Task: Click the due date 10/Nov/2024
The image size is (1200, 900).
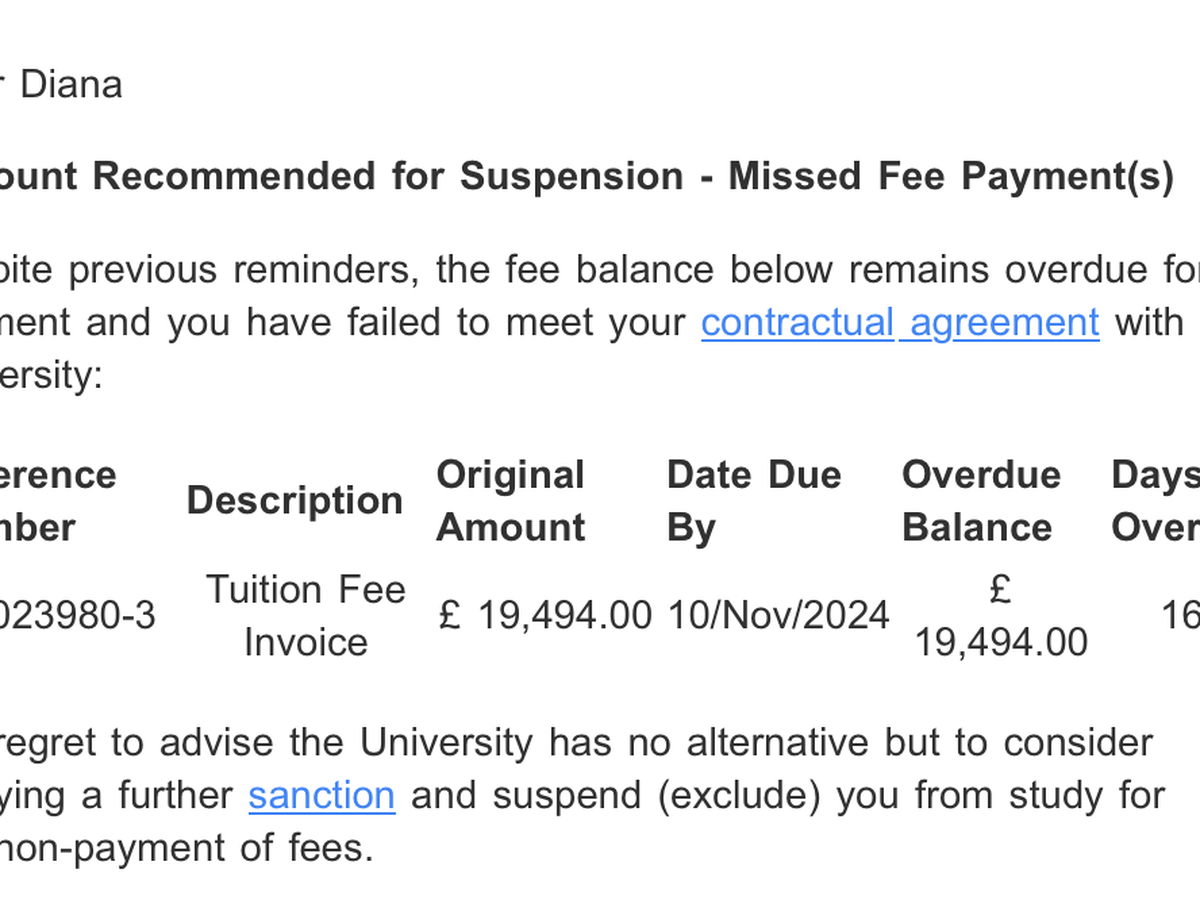Action: tap(777, 615)
